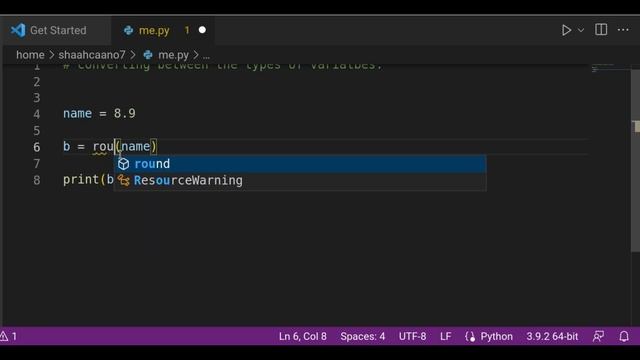Click the Python icon in breadcrumb

coord(148,55)
